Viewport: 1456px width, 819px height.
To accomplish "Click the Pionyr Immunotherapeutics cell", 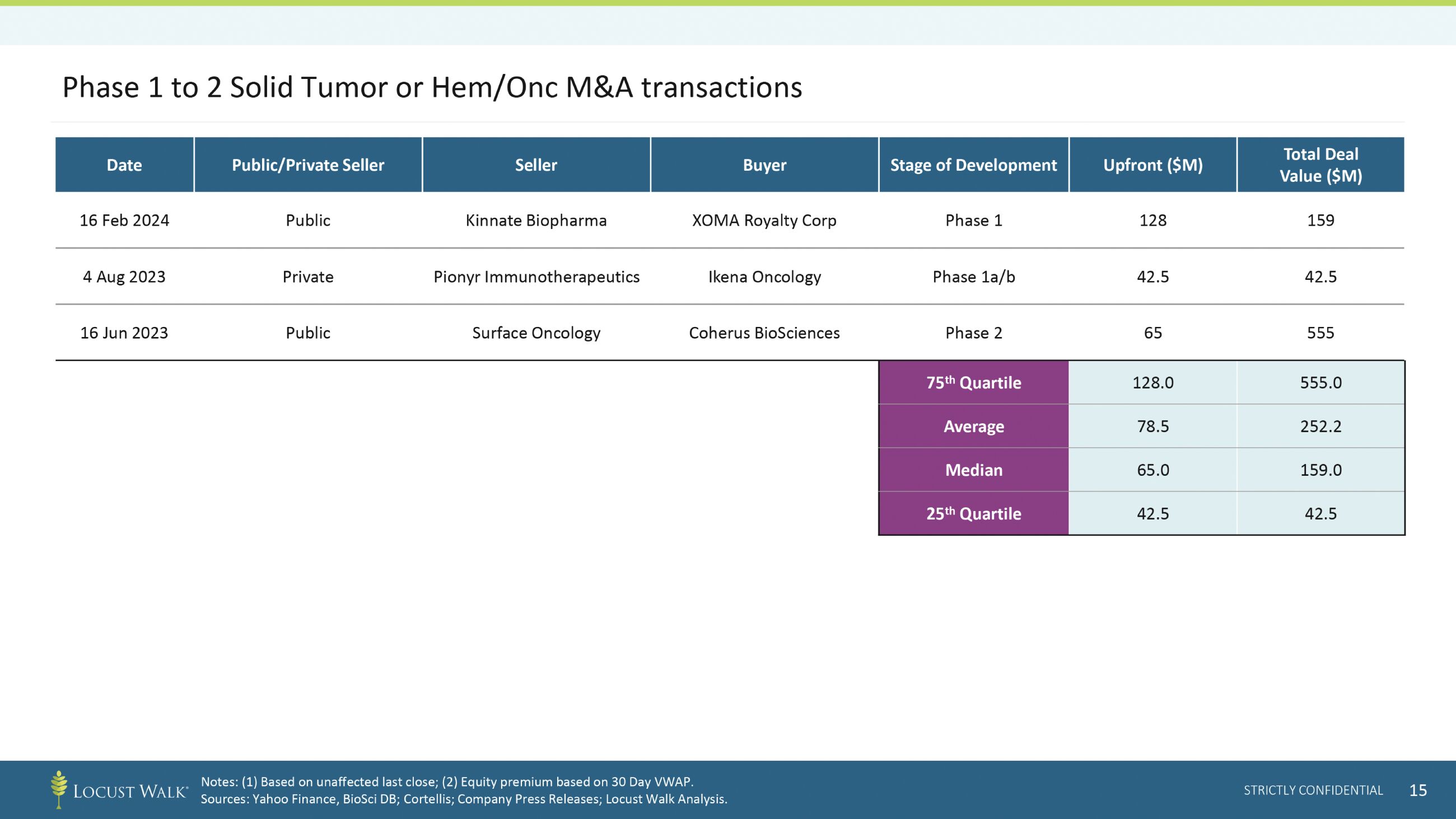I will tap(536, 277).
